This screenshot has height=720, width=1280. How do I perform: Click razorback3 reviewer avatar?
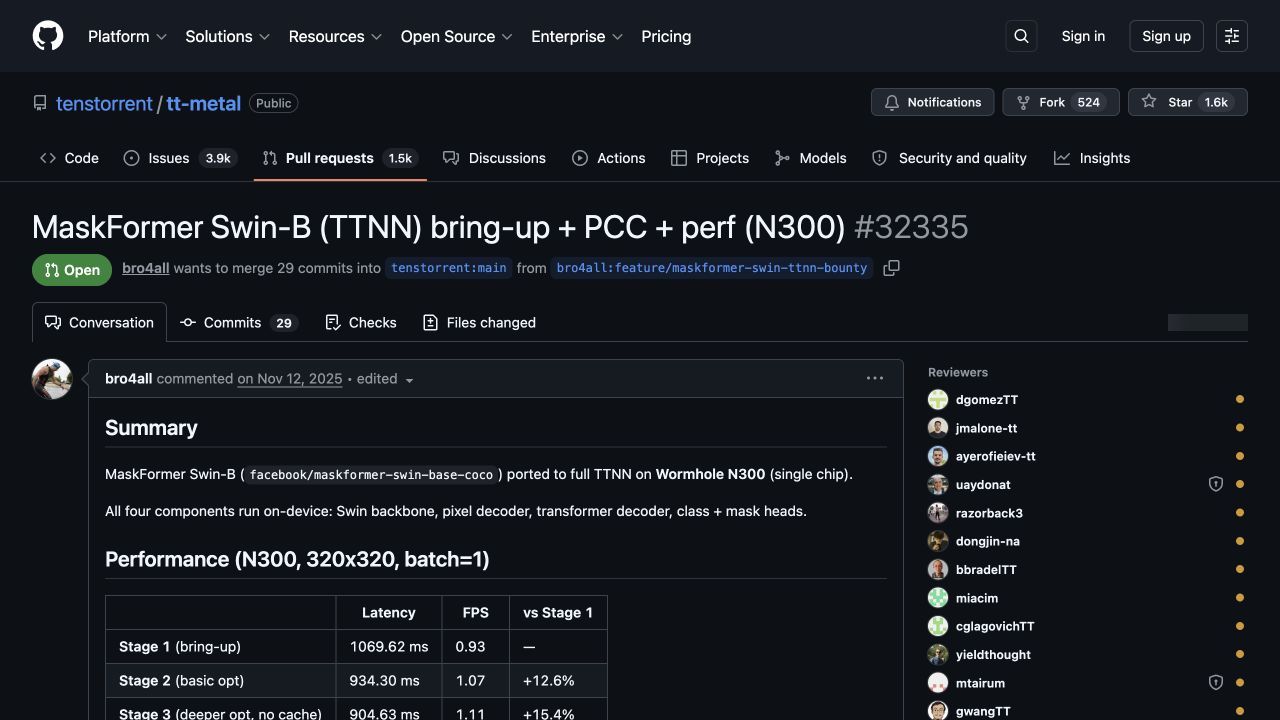point(938,513)
